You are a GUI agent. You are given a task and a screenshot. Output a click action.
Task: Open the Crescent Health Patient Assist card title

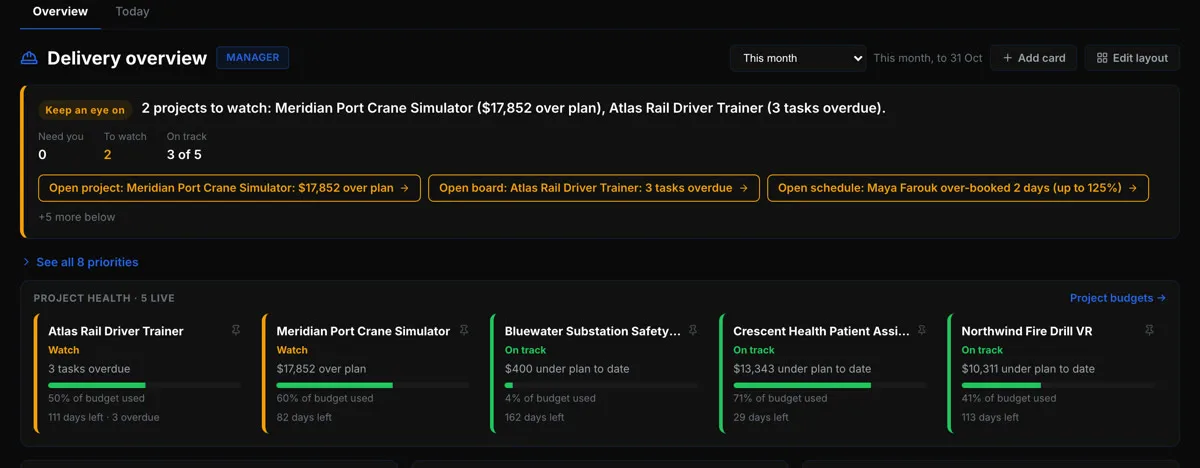(821, 331)
